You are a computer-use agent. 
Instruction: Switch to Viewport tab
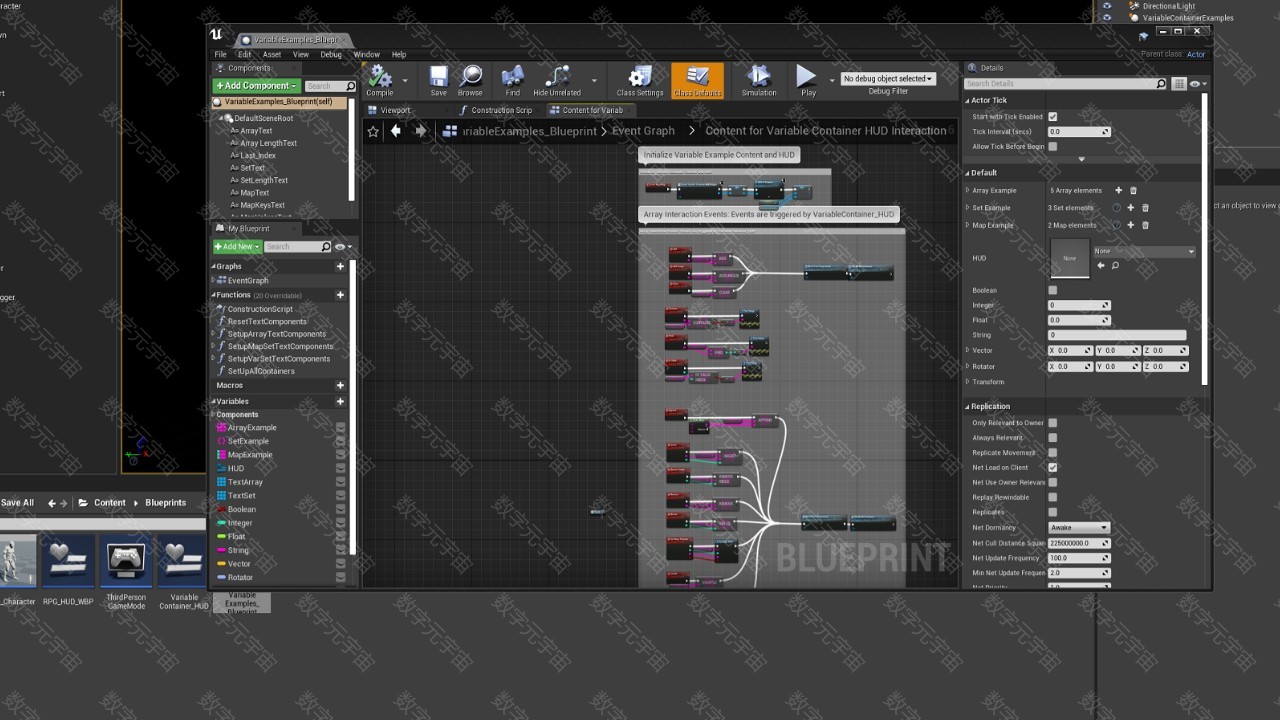[x=395, y=110]
